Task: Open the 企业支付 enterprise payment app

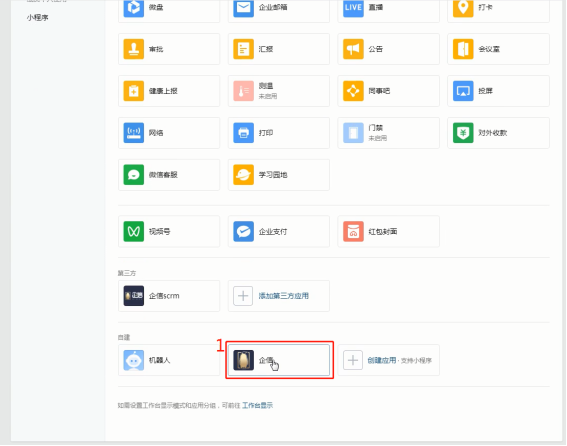Action: (x=279, y=232)
